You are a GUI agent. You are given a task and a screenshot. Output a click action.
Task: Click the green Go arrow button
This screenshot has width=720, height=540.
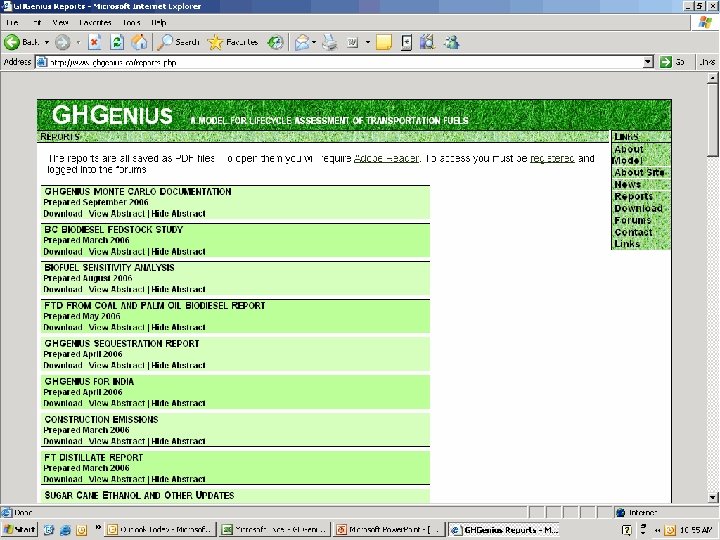pos(665,62)
